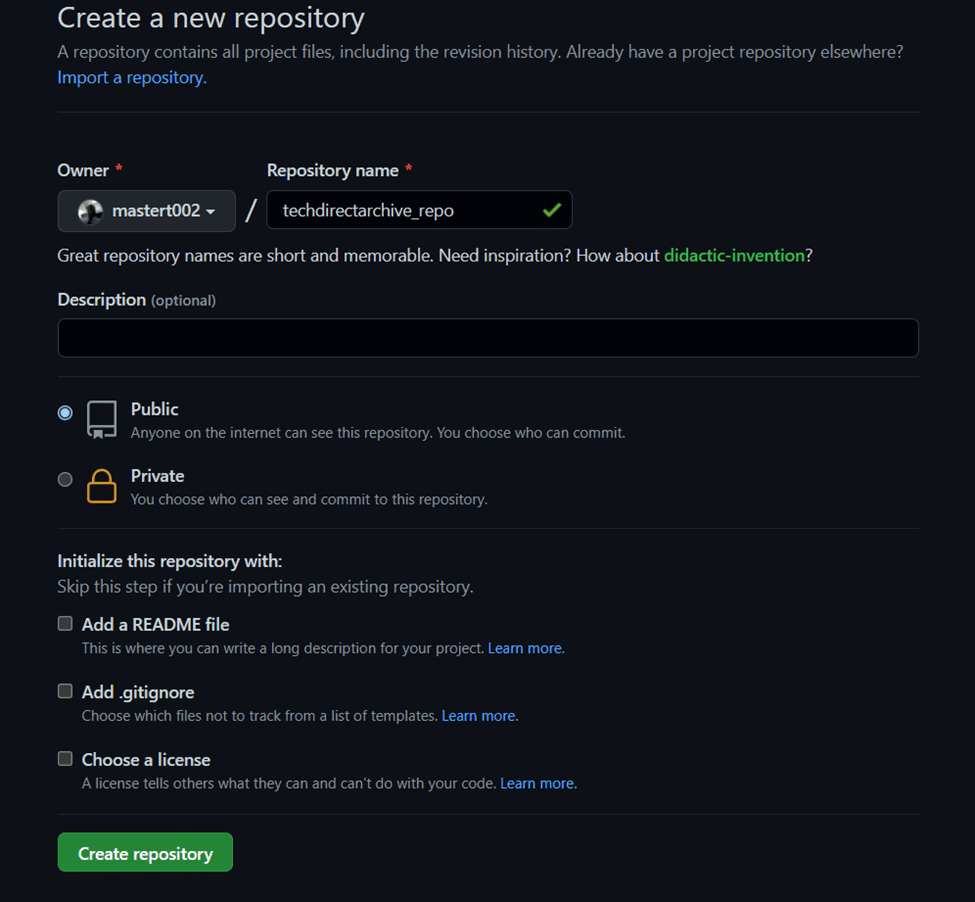Click Learn more about .gitignore templates
Image resolution: width=975 pixels, height=902 pixels.
479,716
